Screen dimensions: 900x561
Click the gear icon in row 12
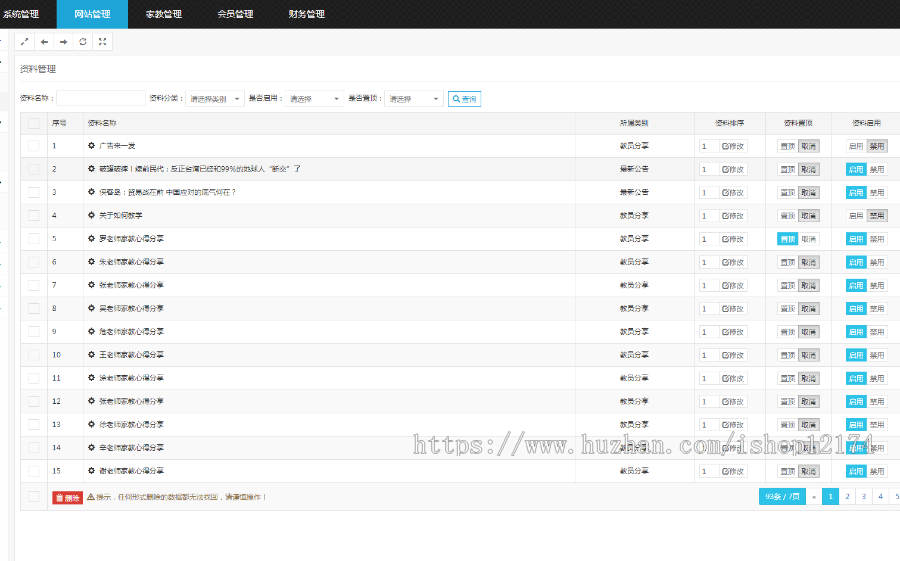coord(91,401)
